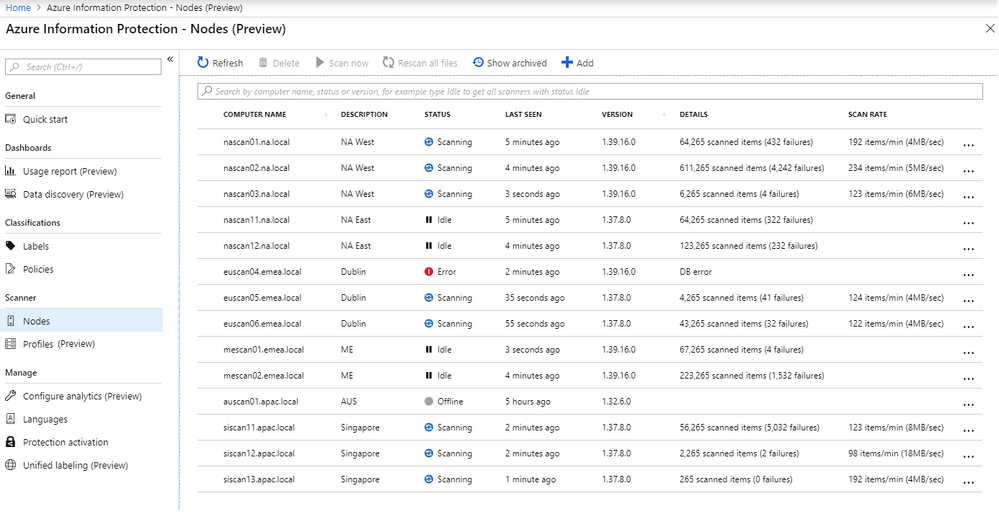Viewport: 999px width, 512px height.
Task: Open the Labels page
Action: pos(36,246)
